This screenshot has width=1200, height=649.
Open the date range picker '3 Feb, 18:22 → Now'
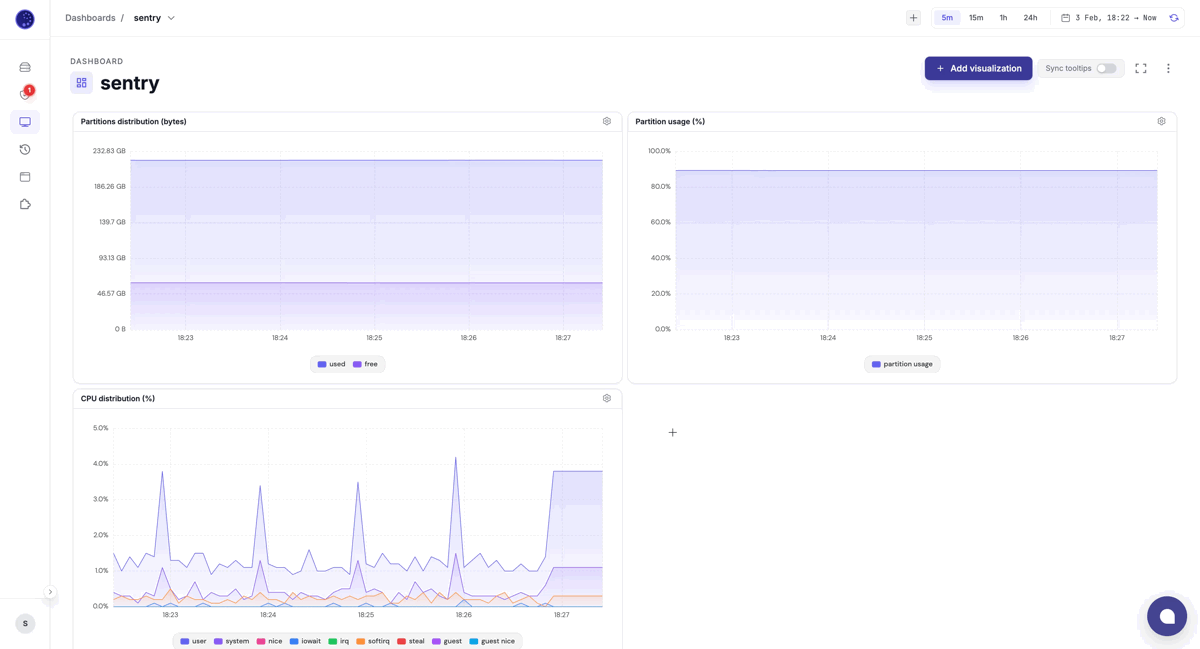pos(1108,18)
